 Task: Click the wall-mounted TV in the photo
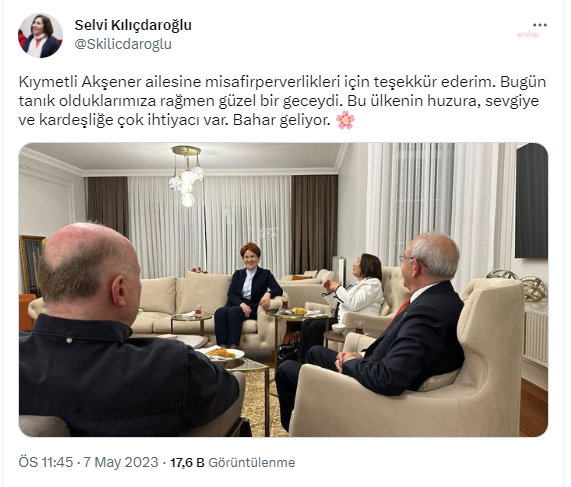(x=531, y=201)
